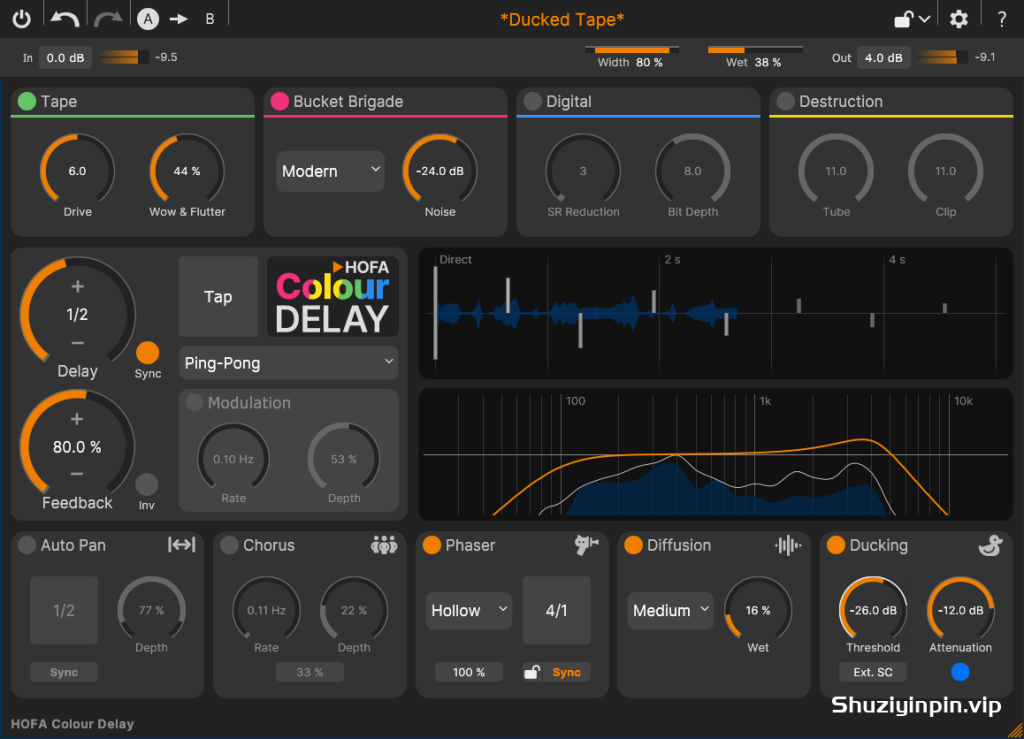Viewport: 1024px width, 739px height.
Task: Enable the Digital section
Action: coord(532,101)
